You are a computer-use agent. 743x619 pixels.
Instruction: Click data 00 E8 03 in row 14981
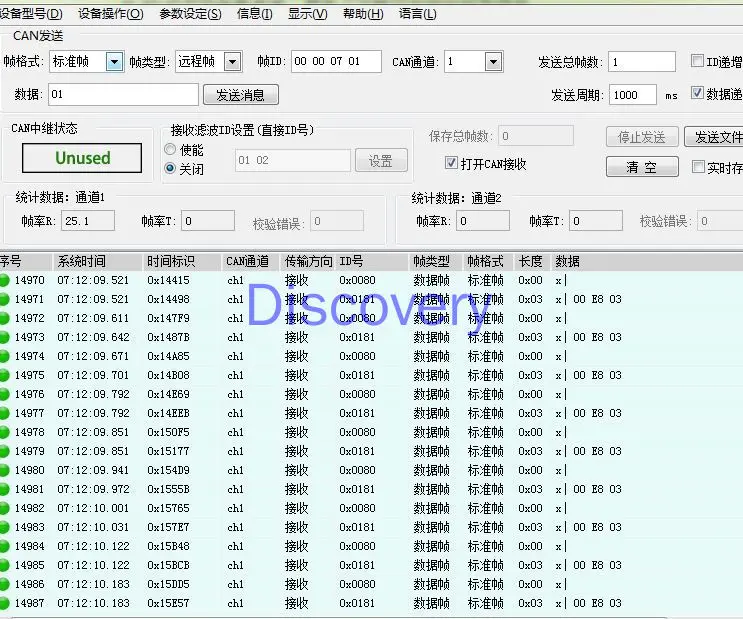(x=597, y=489)
